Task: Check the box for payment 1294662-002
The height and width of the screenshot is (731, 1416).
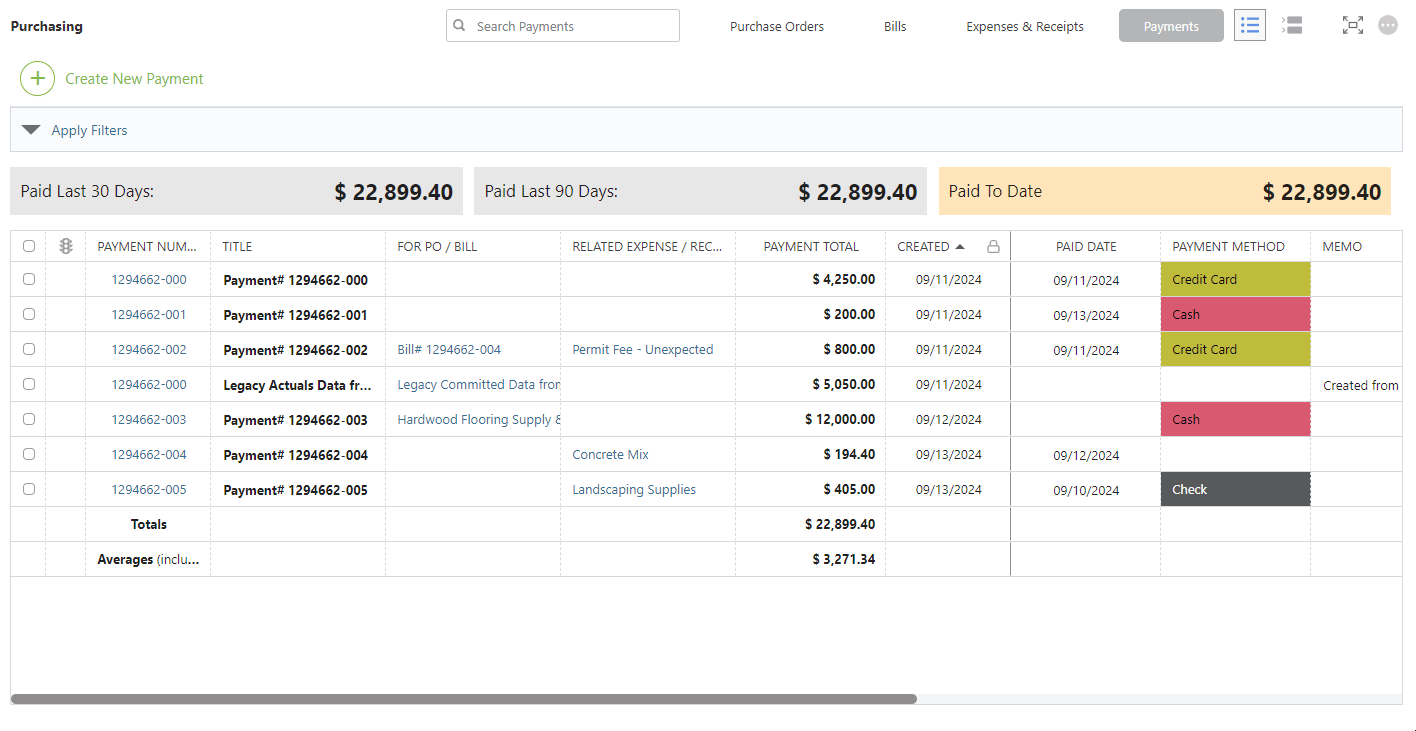Action: (29, 349)
